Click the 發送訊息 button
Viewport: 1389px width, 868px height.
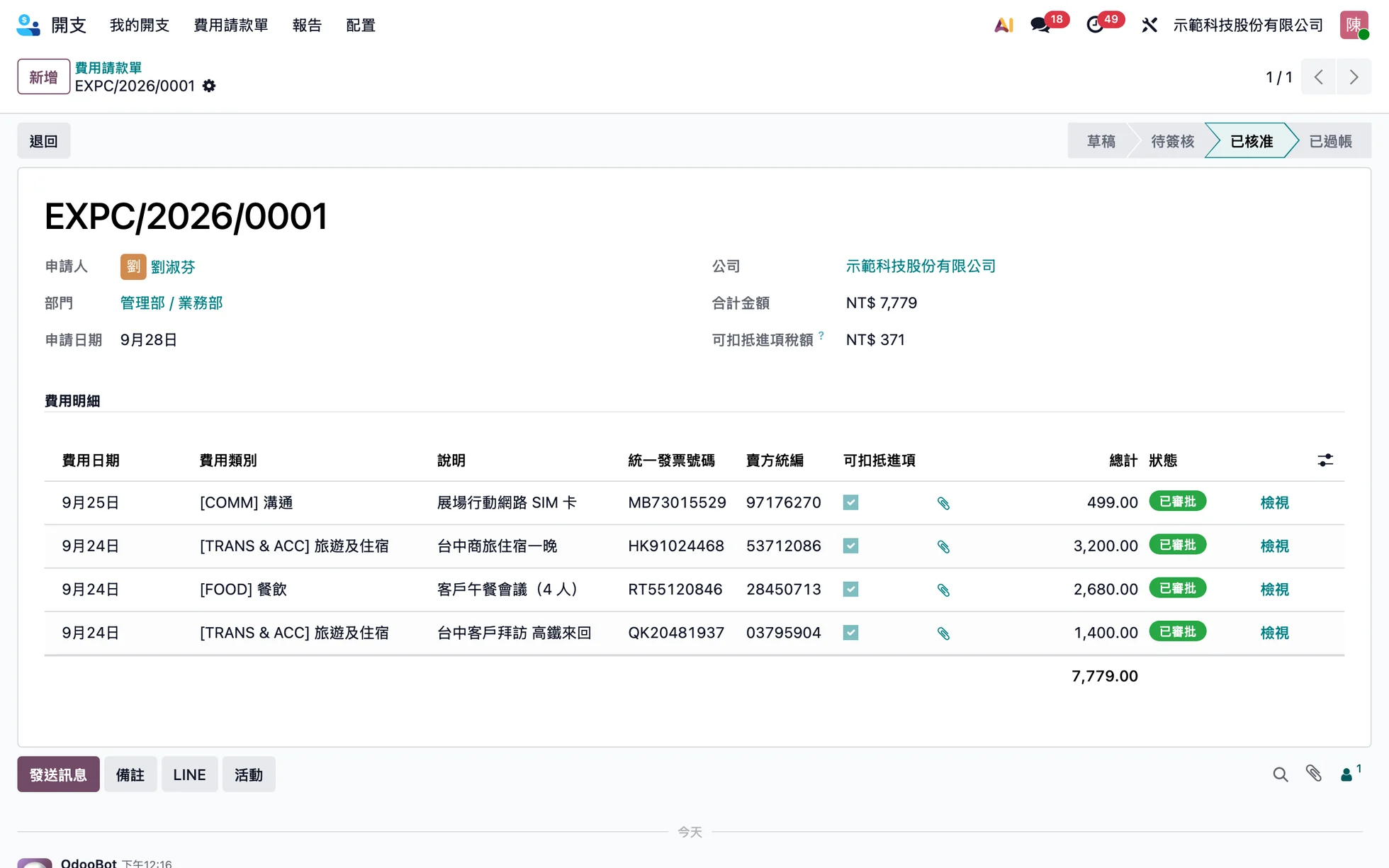click(x=58, y=774)
